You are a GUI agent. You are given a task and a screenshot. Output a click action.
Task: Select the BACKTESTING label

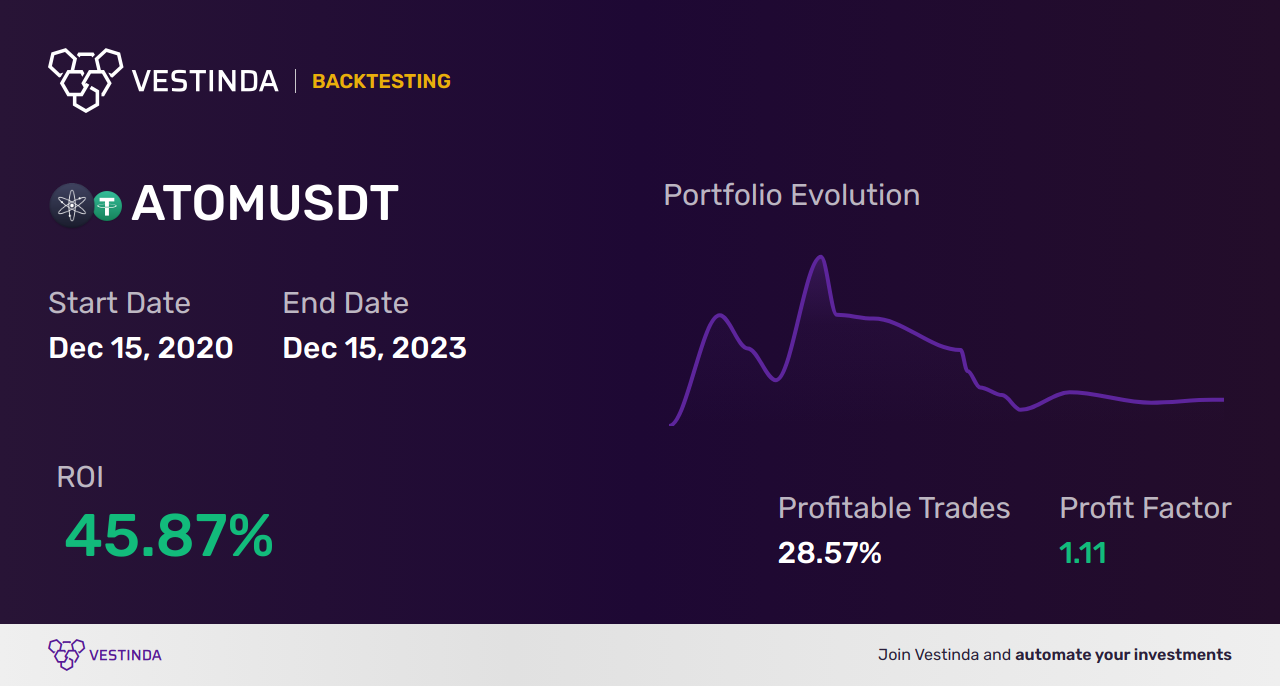[381, 81]
